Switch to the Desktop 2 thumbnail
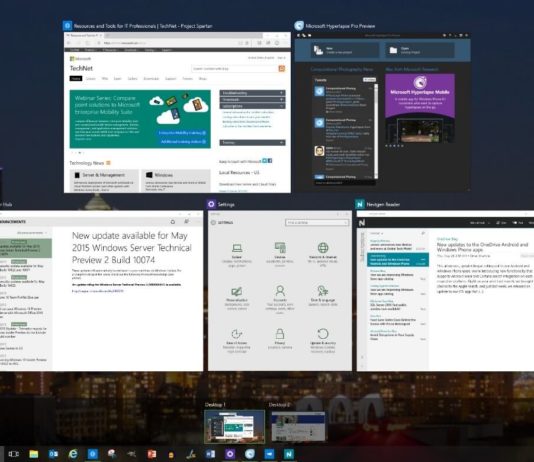Image resolution: width=534 pixels, height=462 pixels. click(298, 426)
